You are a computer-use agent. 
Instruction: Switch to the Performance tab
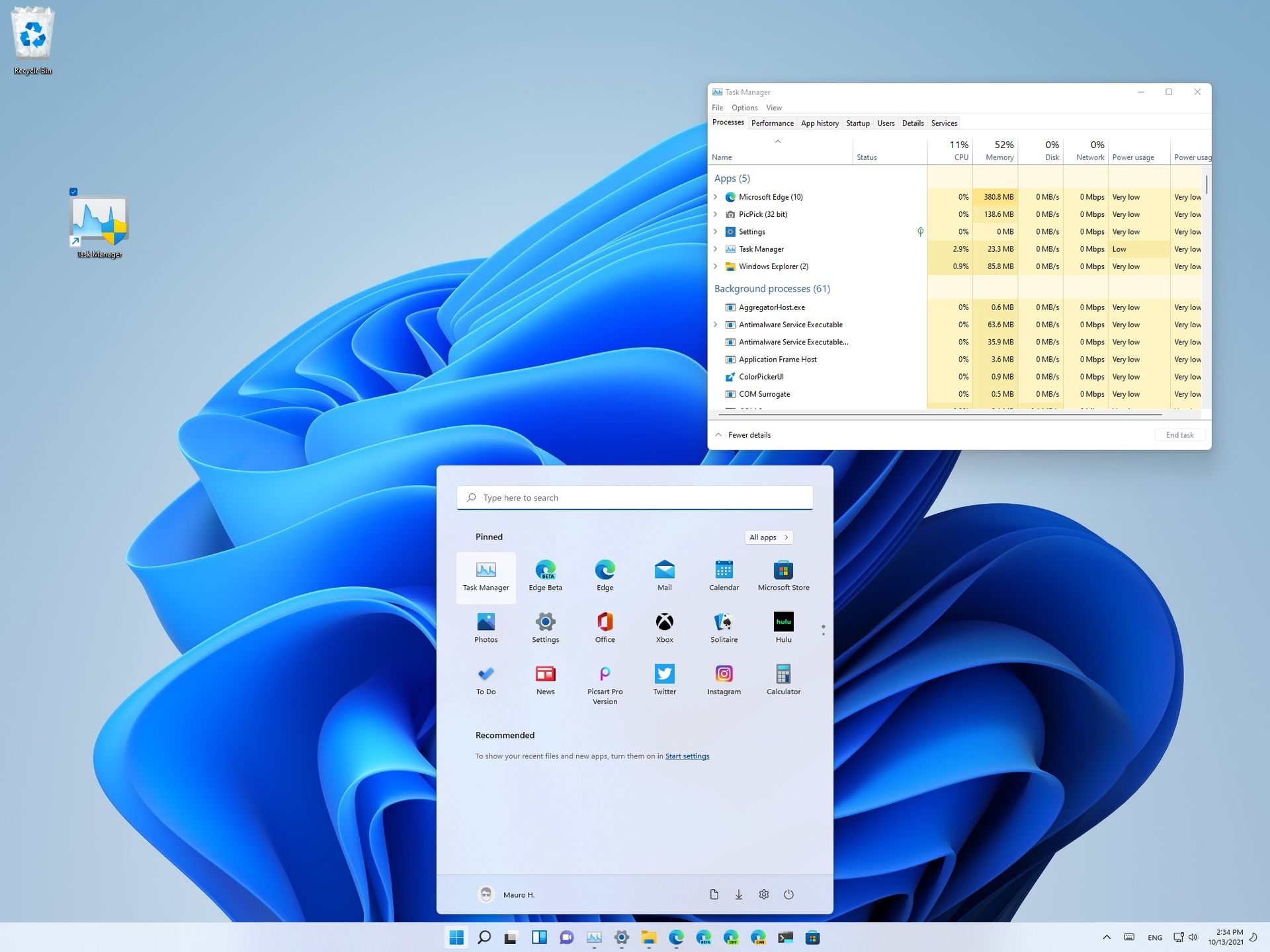[772, 123]
